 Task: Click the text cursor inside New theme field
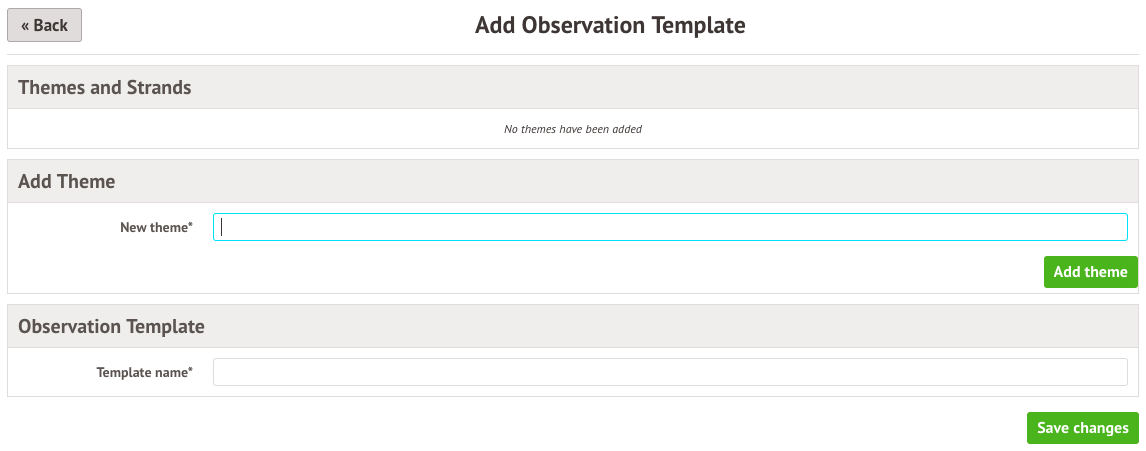point(222,227)
